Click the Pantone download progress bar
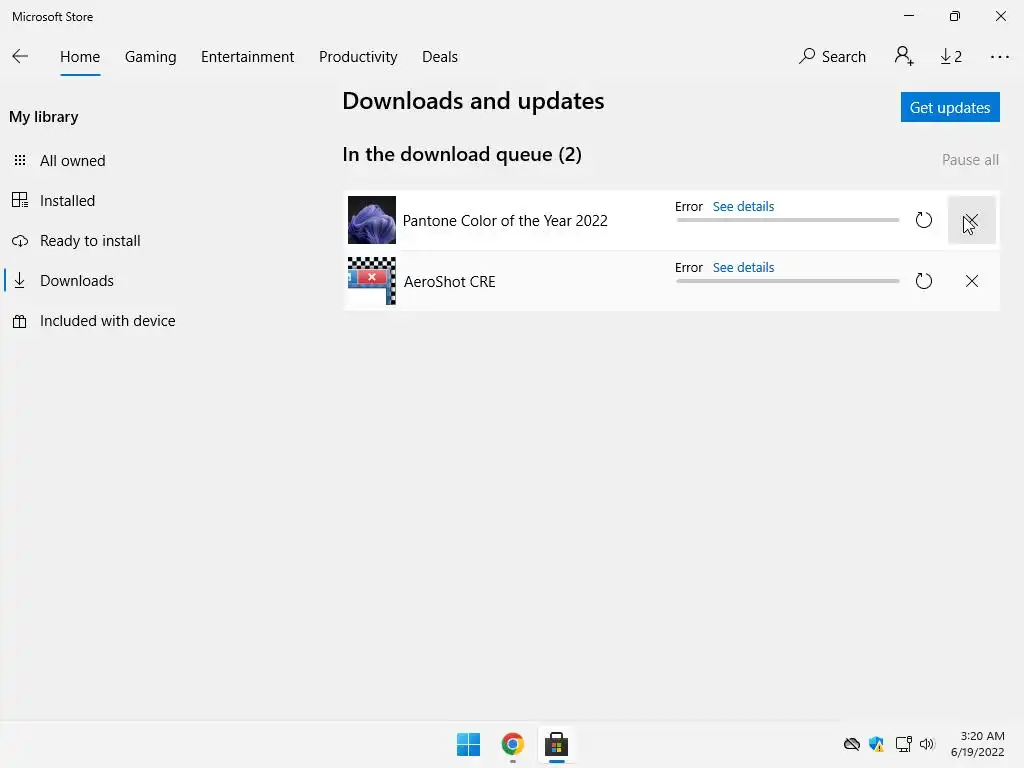 click(788, 220)
